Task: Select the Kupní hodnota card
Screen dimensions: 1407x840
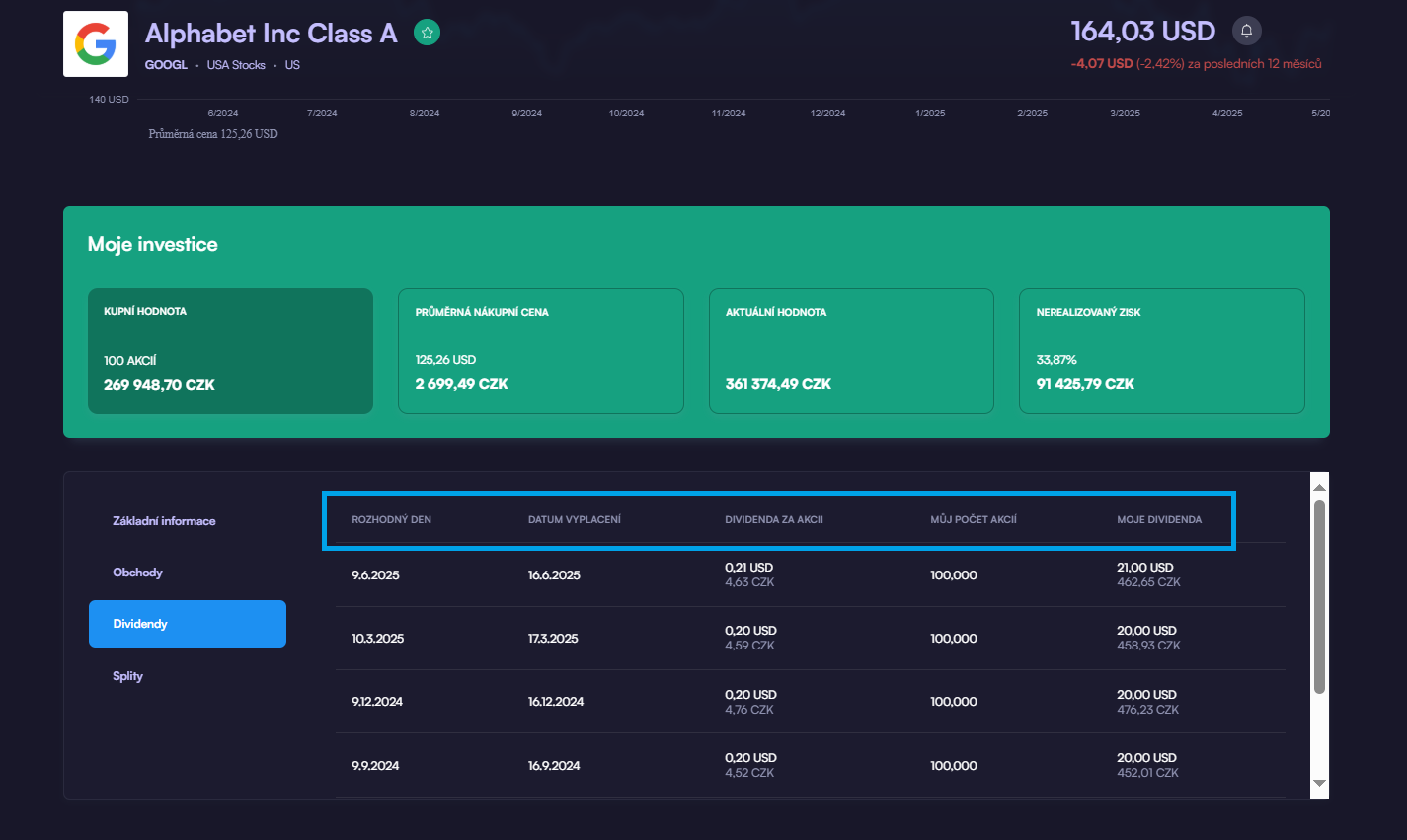Action: pos(230,350)
